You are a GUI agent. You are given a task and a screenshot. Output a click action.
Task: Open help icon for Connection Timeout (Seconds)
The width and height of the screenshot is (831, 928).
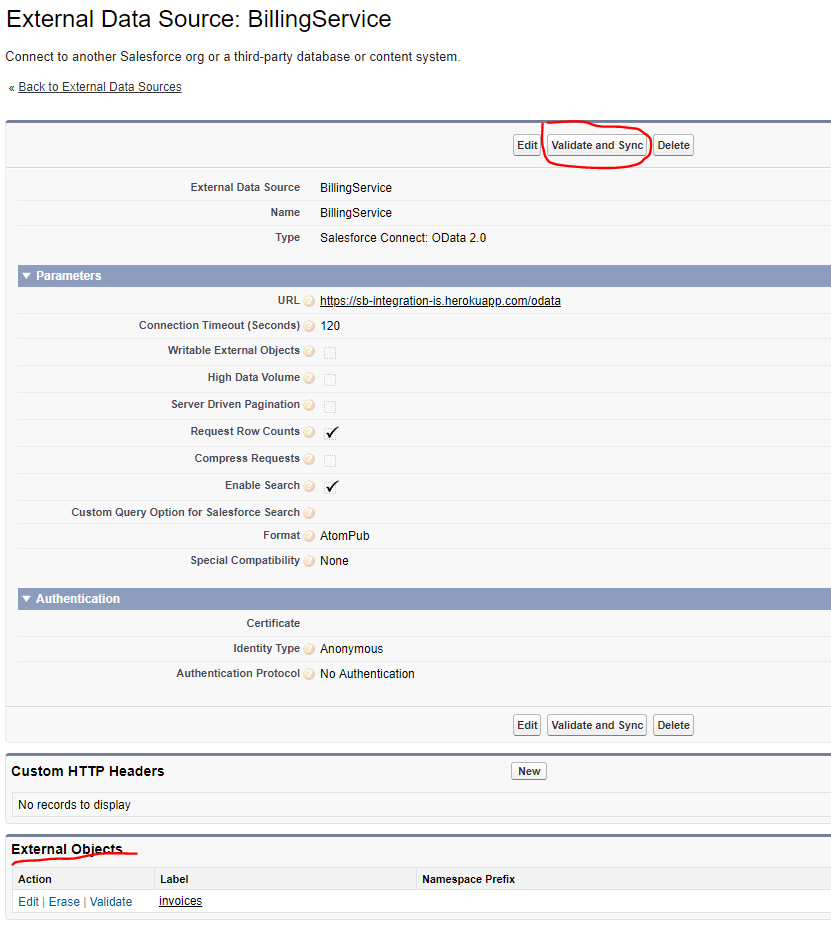[x=309, y=326]
